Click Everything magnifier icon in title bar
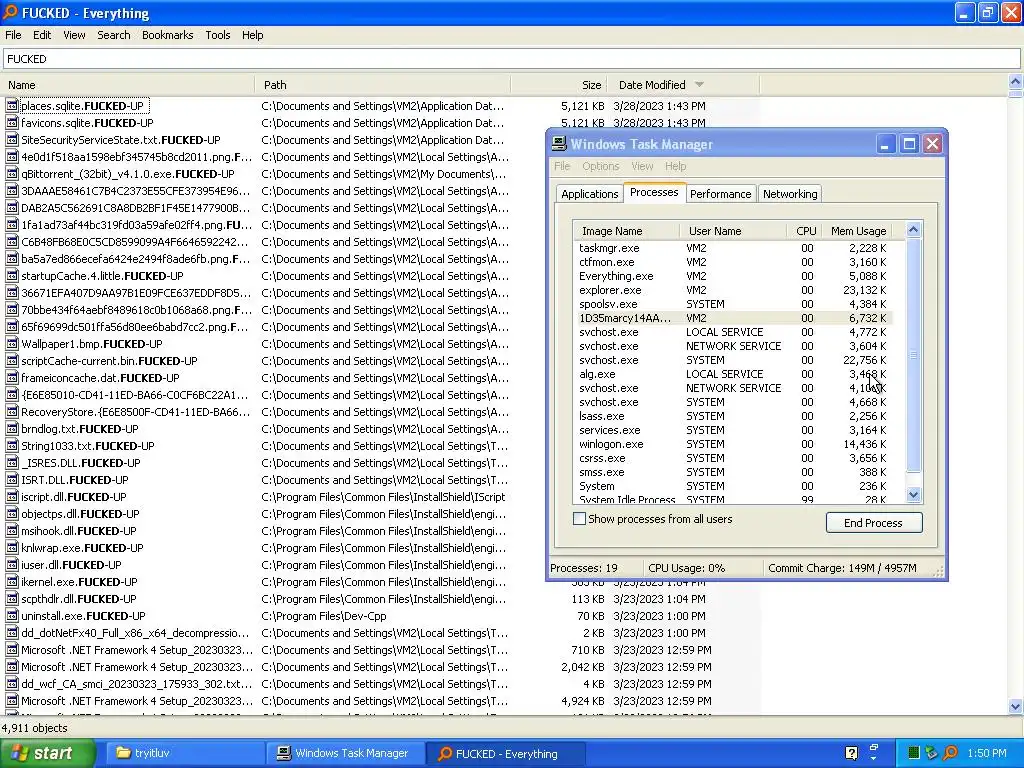 10,12
